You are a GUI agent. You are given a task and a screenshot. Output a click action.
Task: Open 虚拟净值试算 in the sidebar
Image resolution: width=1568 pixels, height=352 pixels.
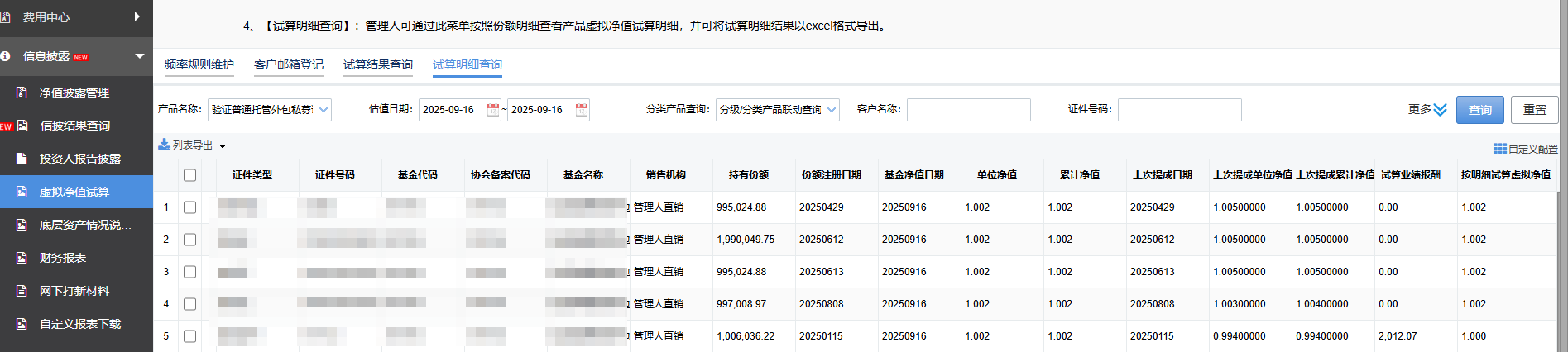(x=76, y=192)
